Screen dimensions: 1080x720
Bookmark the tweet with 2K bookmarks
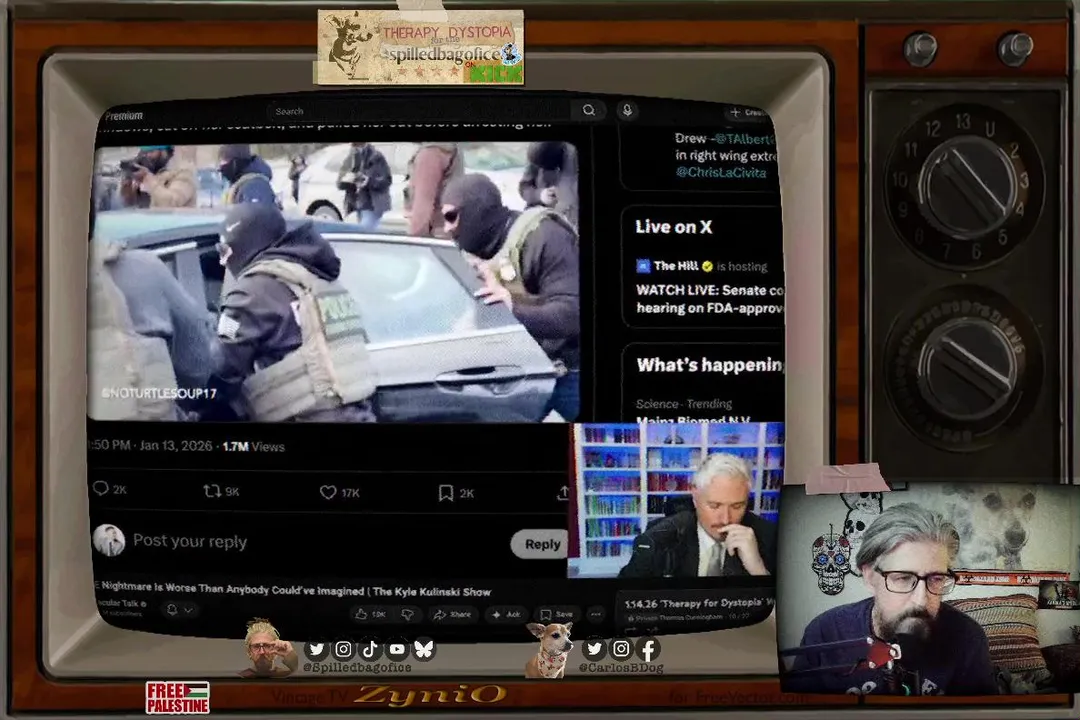(446, 493)
